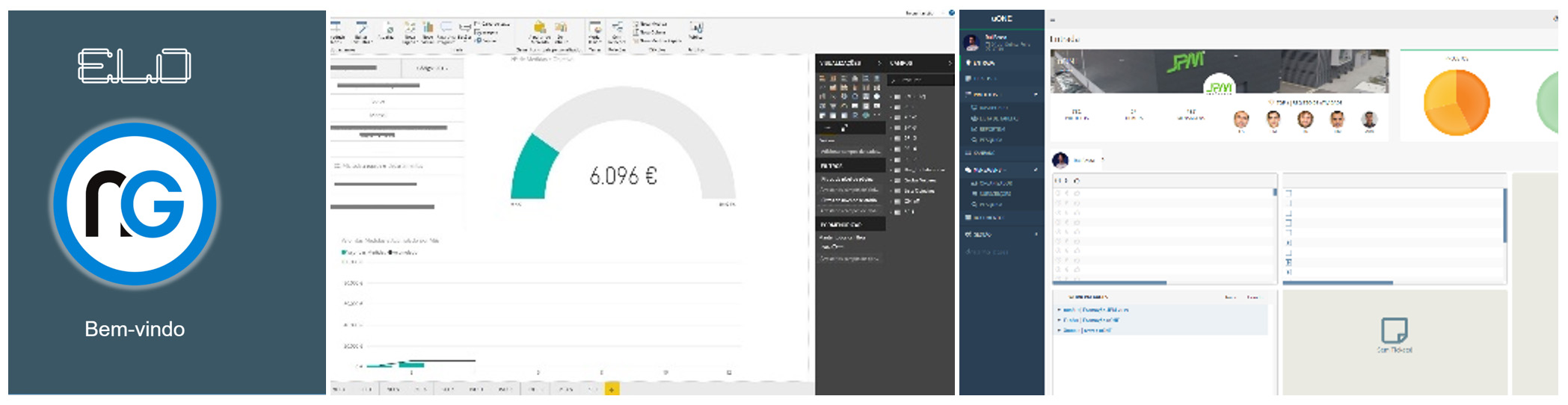This screenshot has width=1568, height=405.
Task: Collapse the Visualizações pane using its chevron
Action: point(879,63)
